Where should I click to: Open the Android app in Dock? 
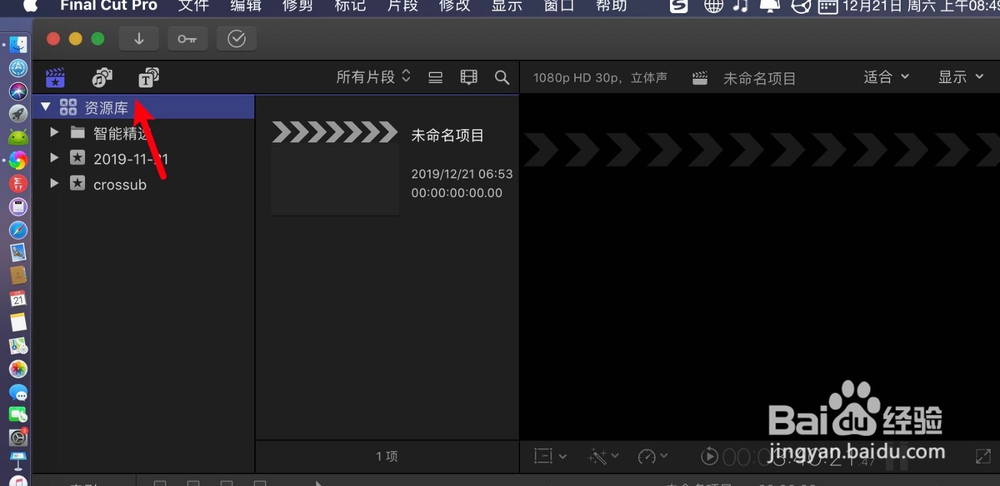[18, 137]
